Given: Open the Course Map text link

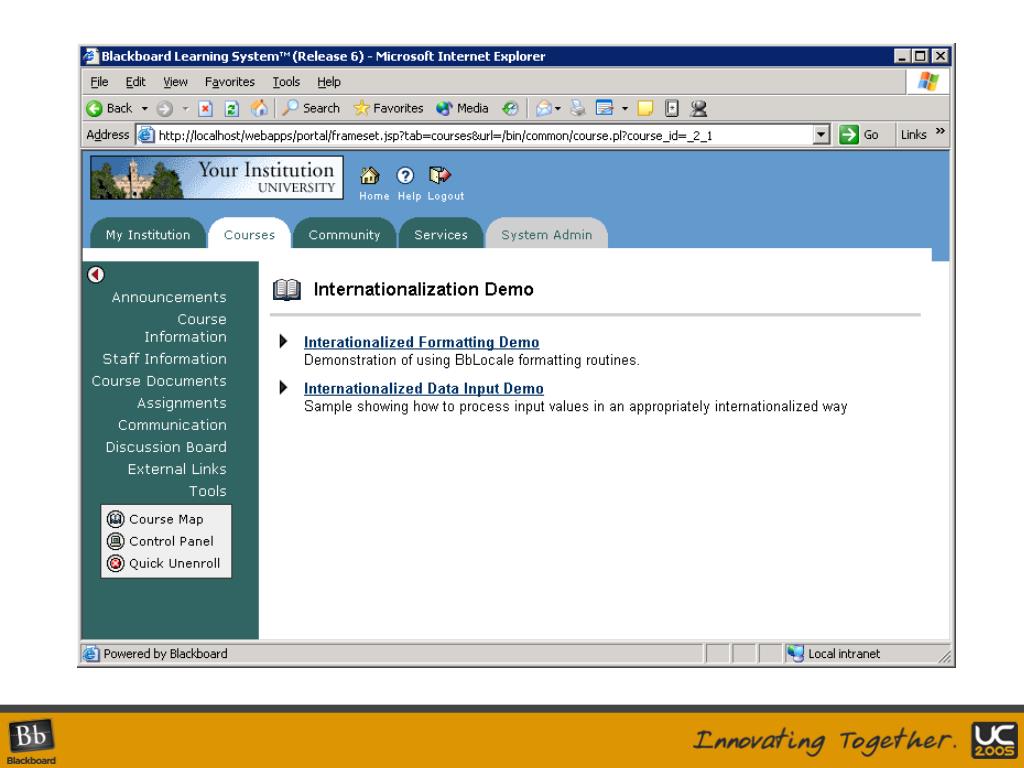Looking at the screenshot, I should click(x=167, y=519).
